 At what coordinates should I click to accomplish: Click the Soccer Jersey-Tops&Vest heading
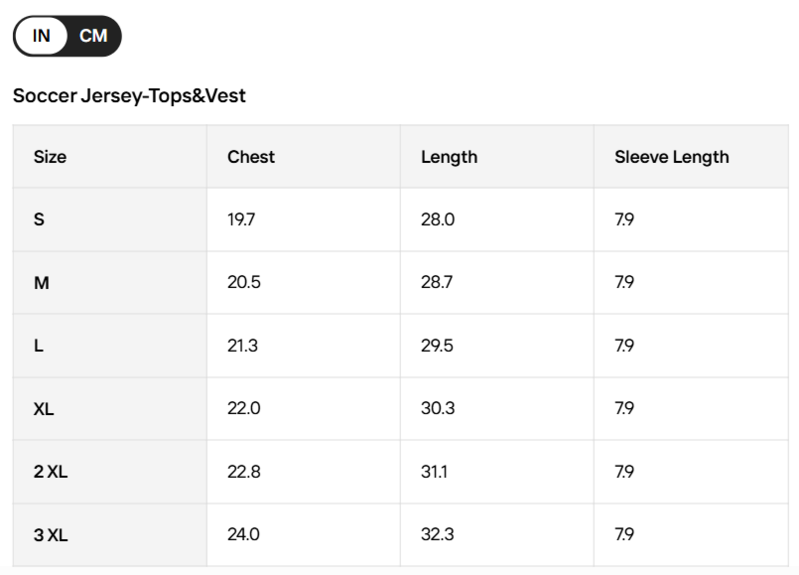[129, 96]
